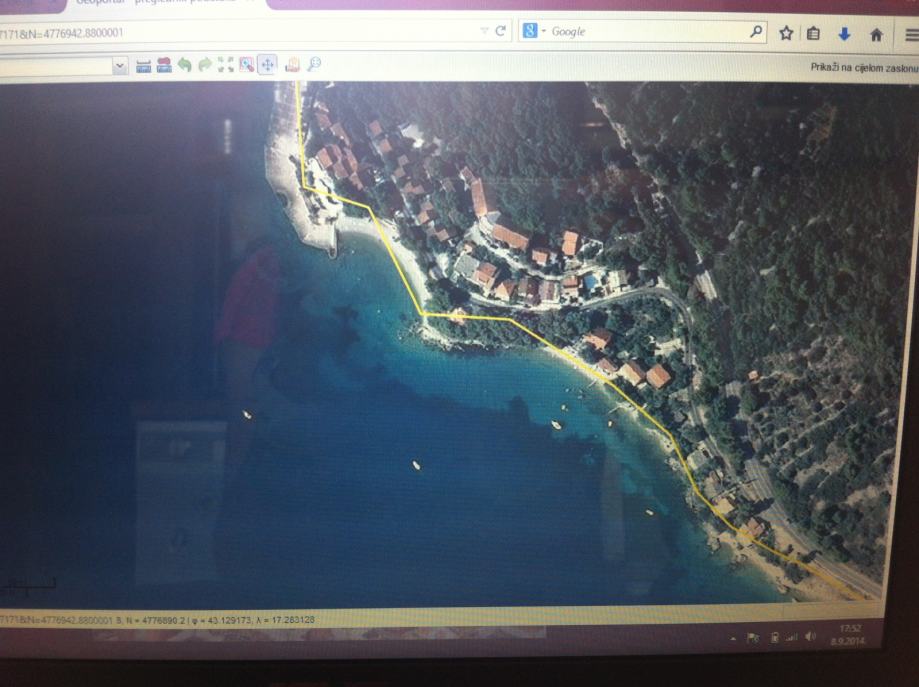Open the URL history dropdown arrow

point(484,31)
